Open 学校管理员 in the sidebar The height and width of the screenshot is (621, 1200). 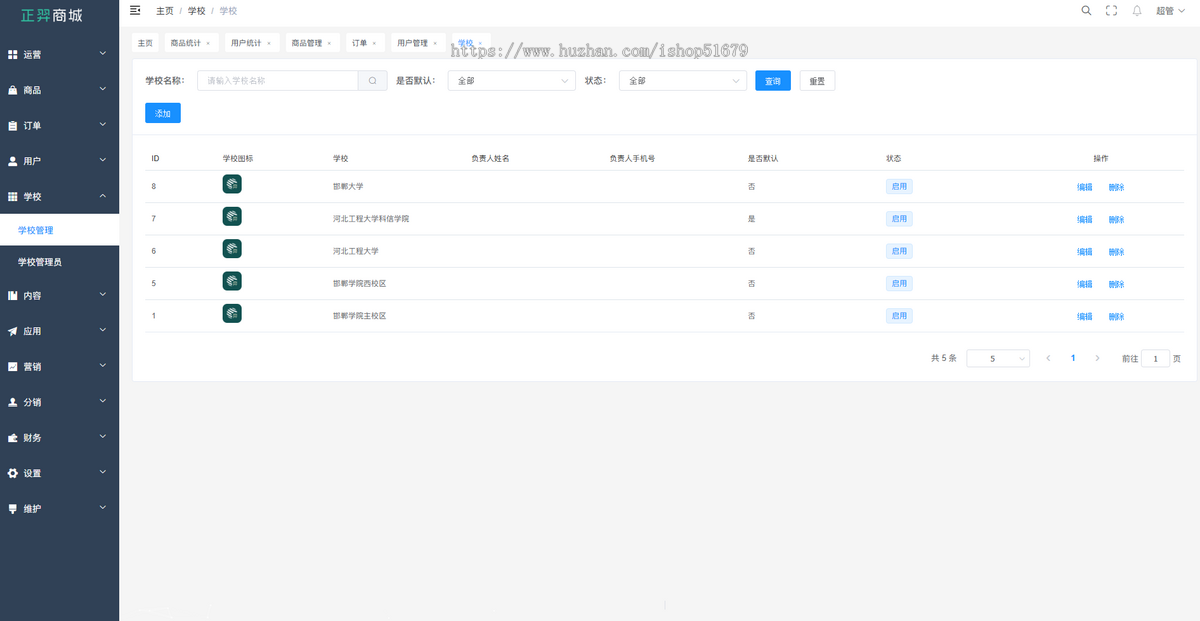point(40,262)
